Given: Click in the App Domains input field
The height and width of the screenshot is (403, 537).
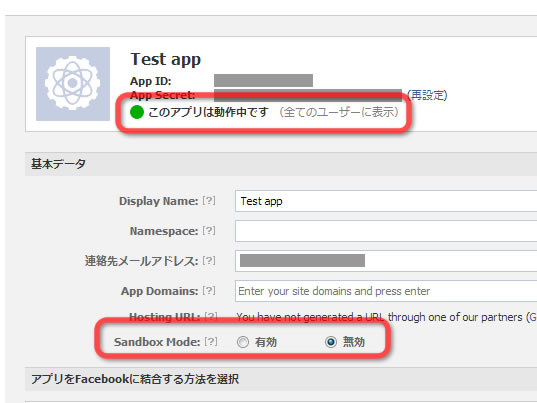Looking at the screenshot, I should 386,291.
